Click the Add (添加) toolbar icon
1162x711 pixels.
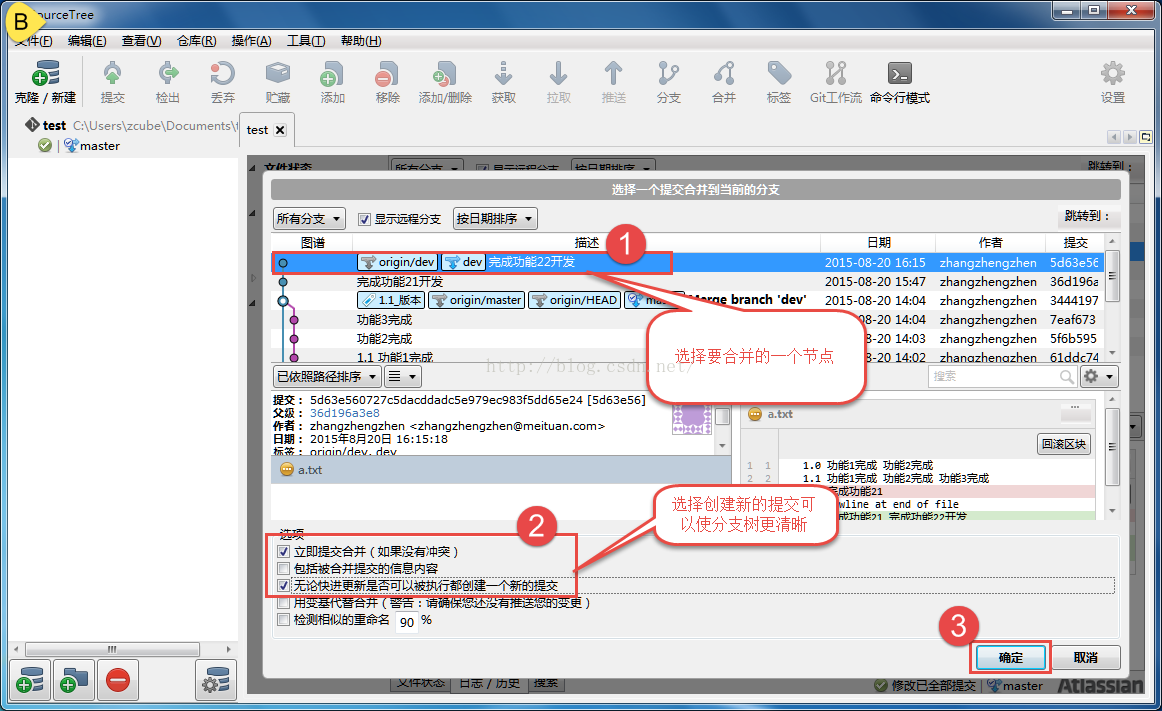point(333,82)
